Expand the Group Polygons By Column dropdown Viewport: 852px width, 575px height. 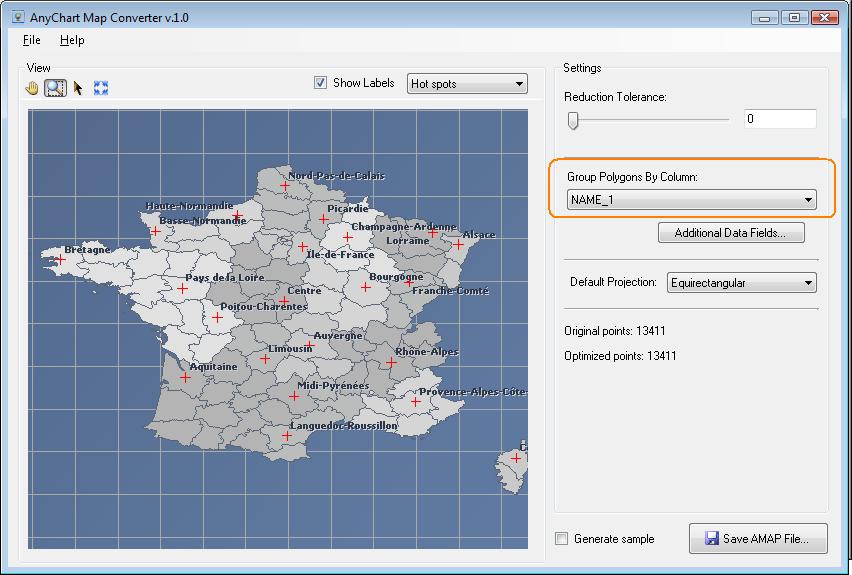[x=691, y=201]
